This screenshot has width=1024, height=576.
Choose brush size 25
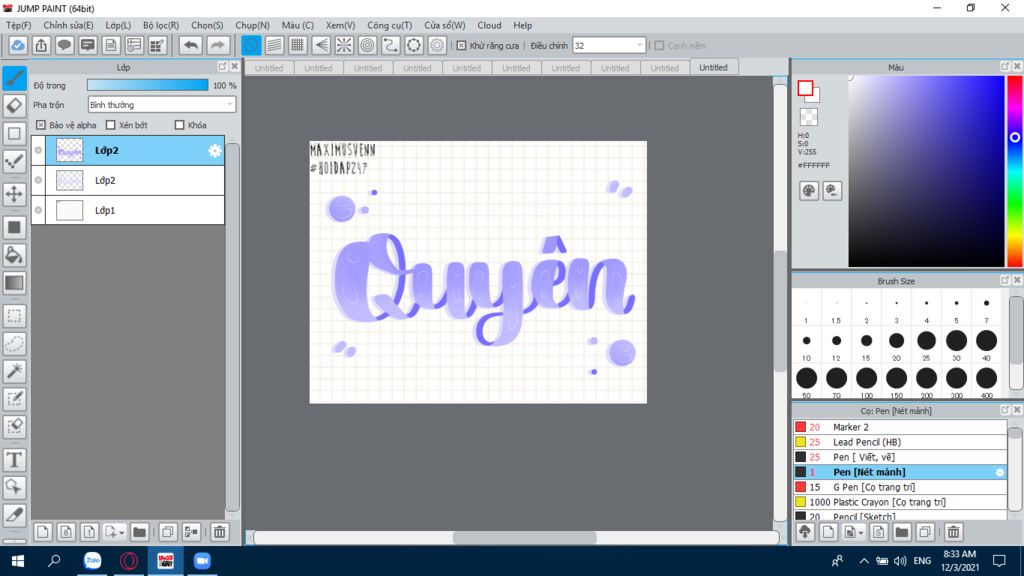point(926,341)
